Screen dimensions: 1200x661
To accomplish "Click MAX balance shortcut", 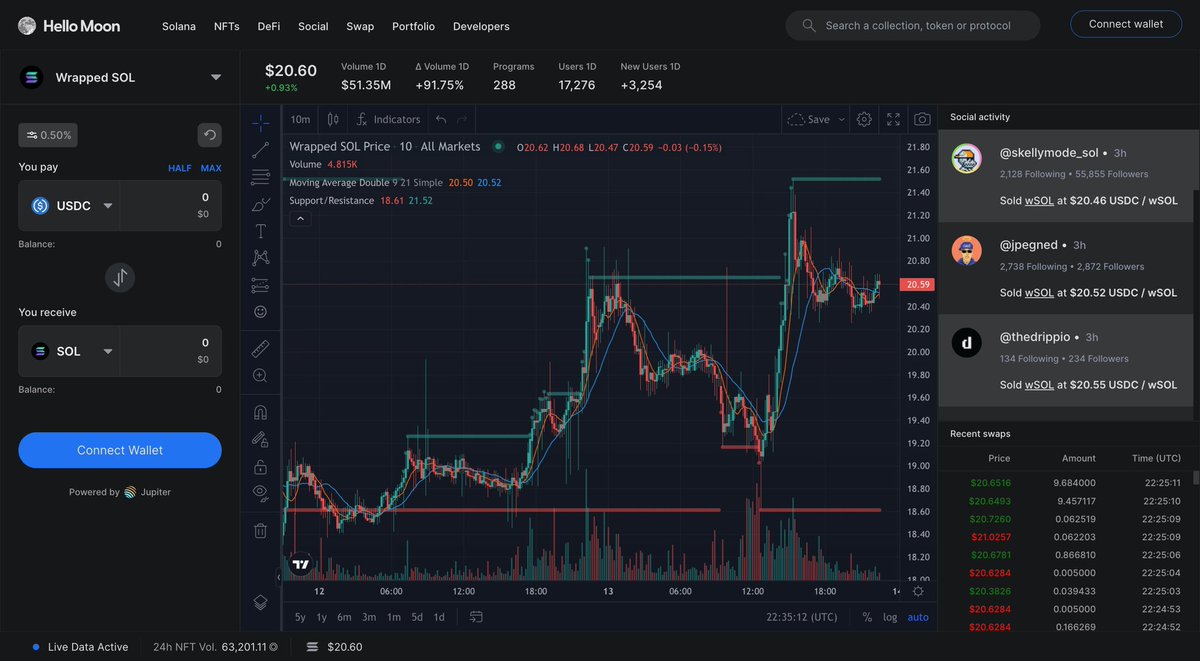I will pyautogui.click(x=211, y=168).
